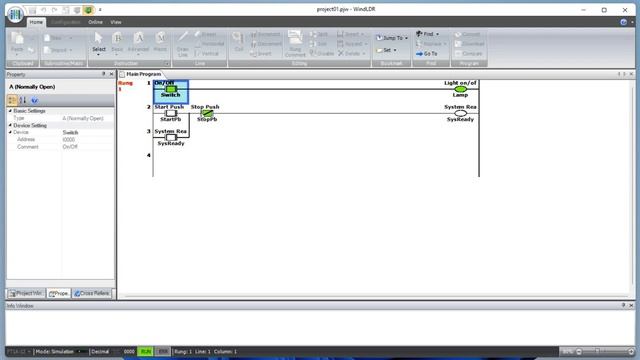Switch to the Cross Reference tab

click(91, 293)
